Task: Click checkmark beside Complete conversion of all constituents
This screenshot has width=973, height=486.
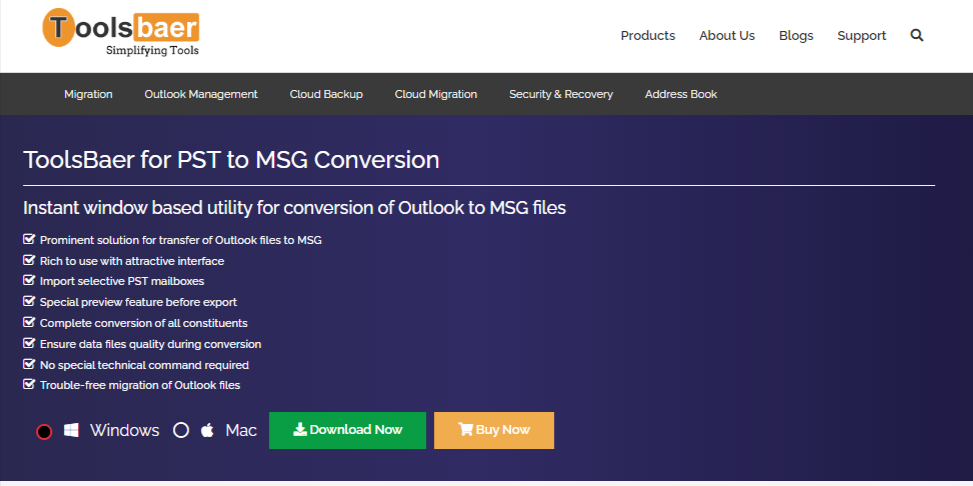Action: [29, 322]
